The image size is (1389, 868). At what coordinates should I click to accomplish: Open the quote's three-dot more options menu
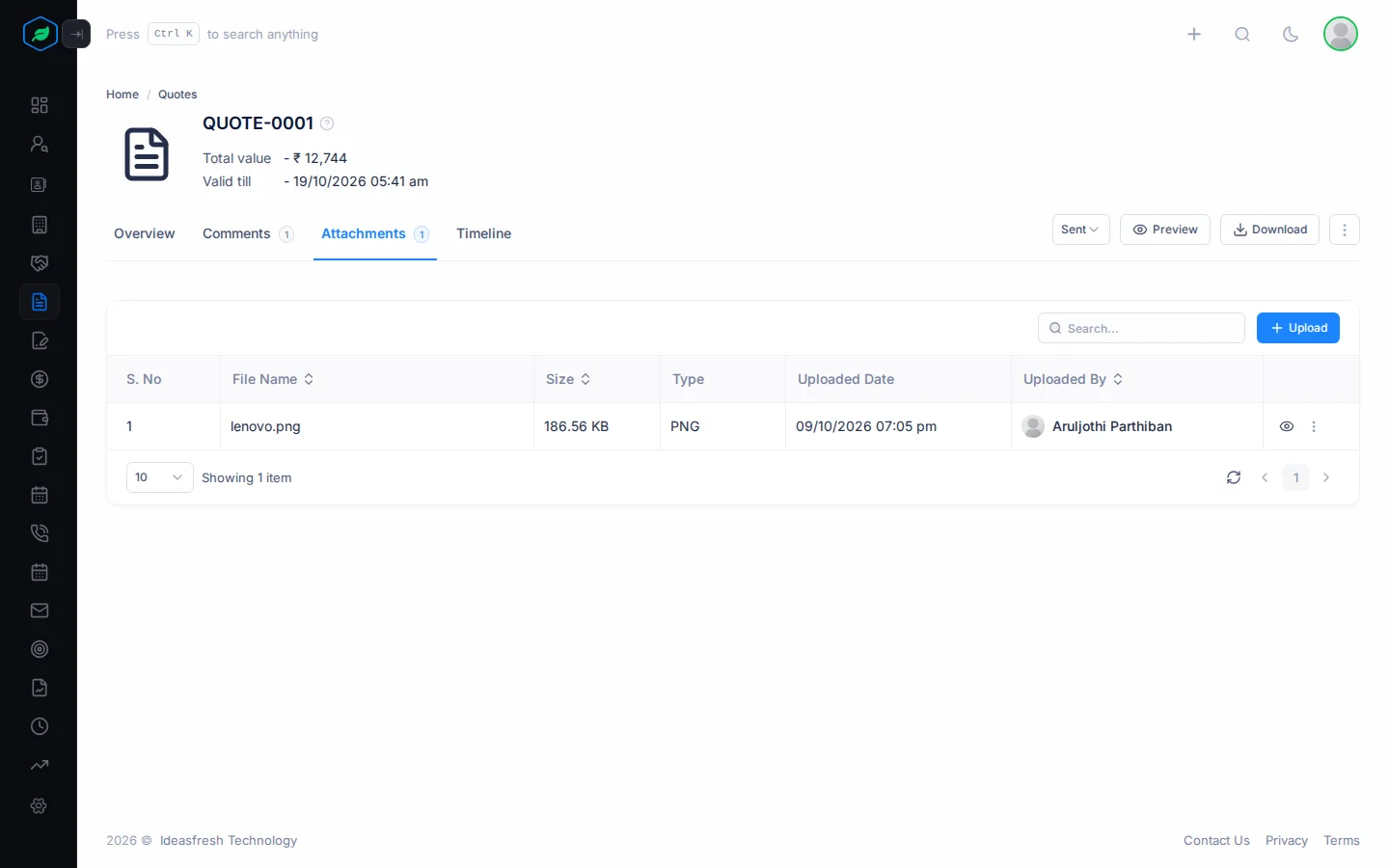pyautogui.click(x=1345, y=230)
